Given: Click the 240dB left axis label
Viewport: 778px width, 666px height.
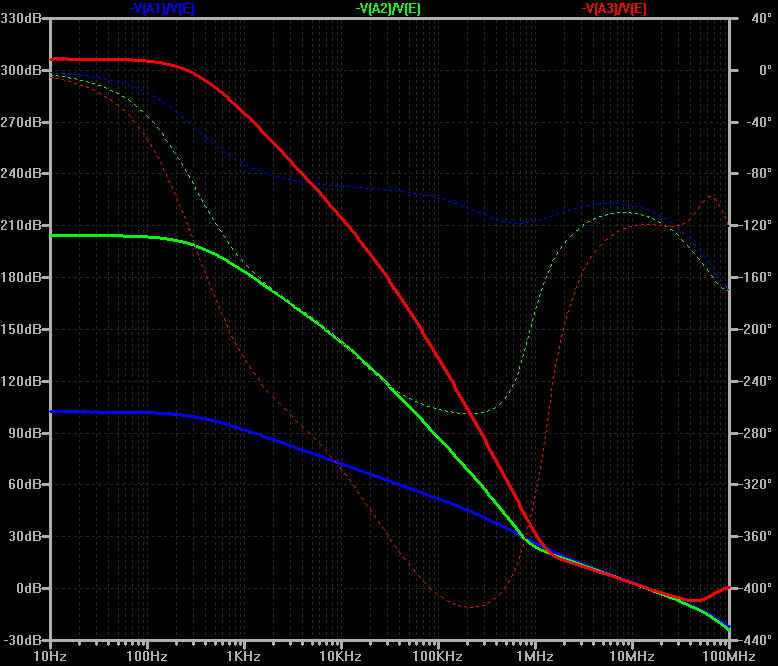Looking at the screenshot, I should coord(21,174).
